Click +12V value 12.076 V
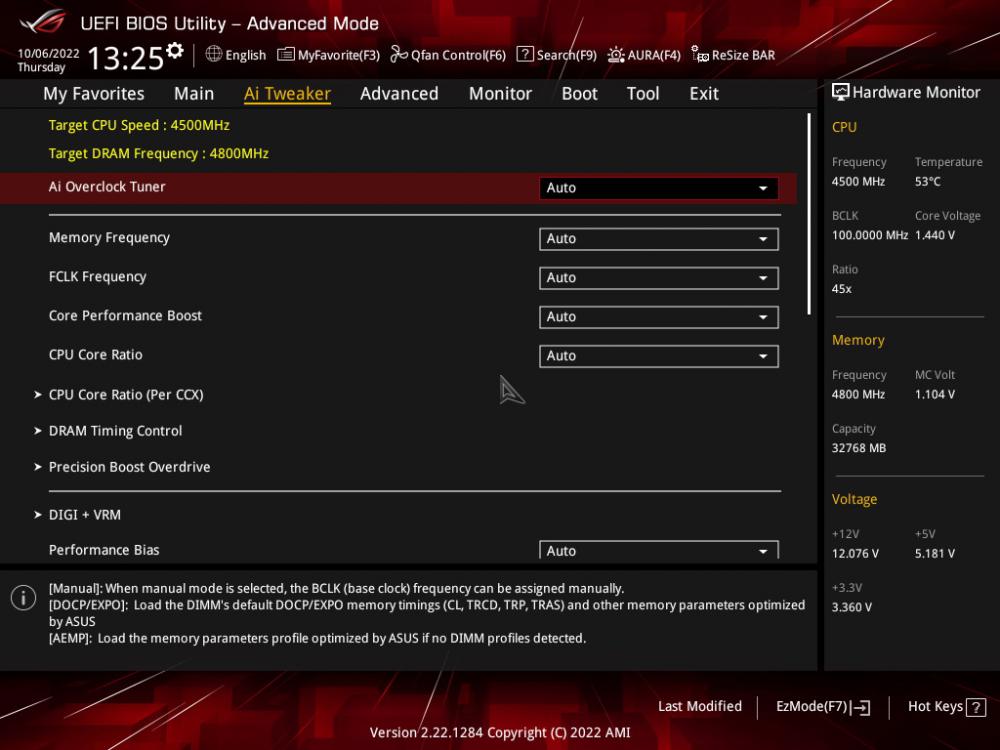 tap(855, 554)
